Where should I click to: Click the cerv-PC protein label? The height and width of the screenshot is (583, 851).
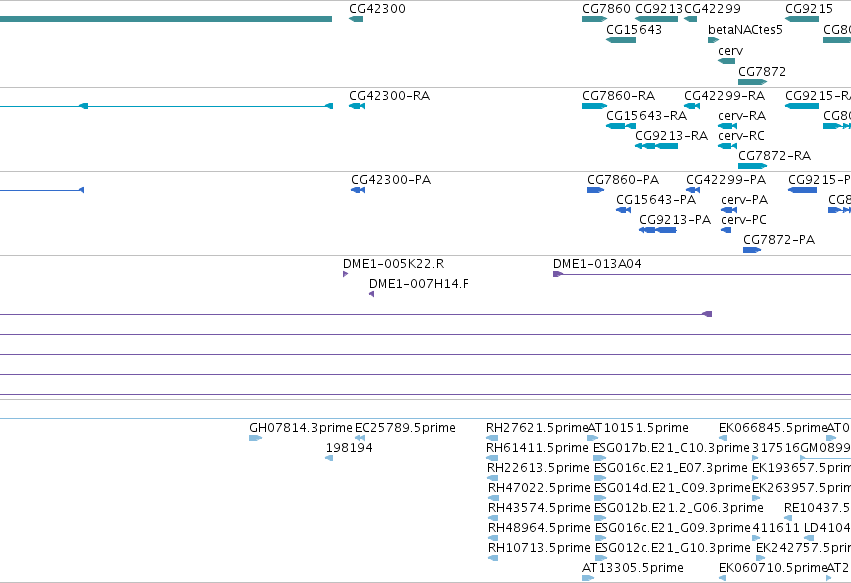(x=744, y=220)
